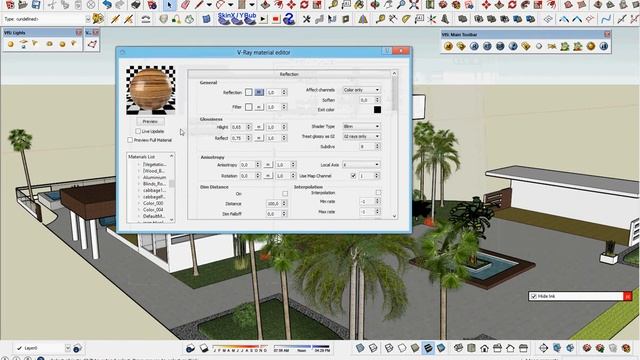Viewport: 640px width, 360px height.
Task: Select Blinds_Ro material in list
Action: click(154, 184)
